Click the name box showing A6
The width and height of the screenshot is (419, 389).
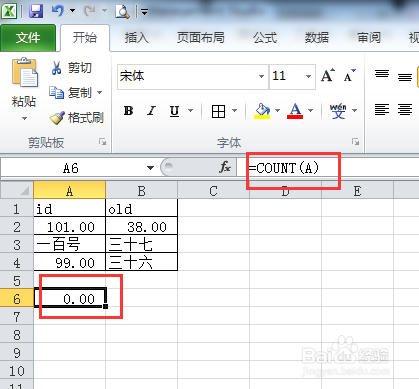point(71,168)
